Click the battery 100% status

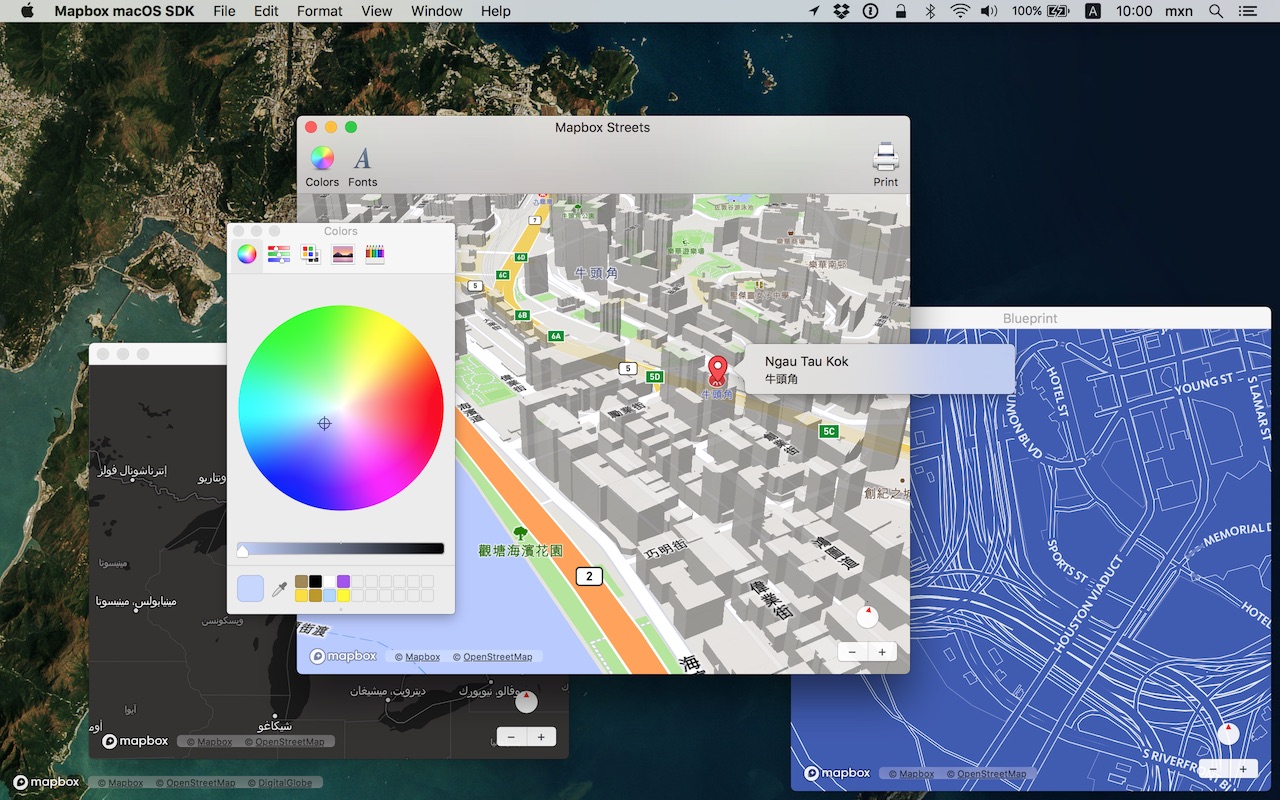click(x=1040, y=11)
